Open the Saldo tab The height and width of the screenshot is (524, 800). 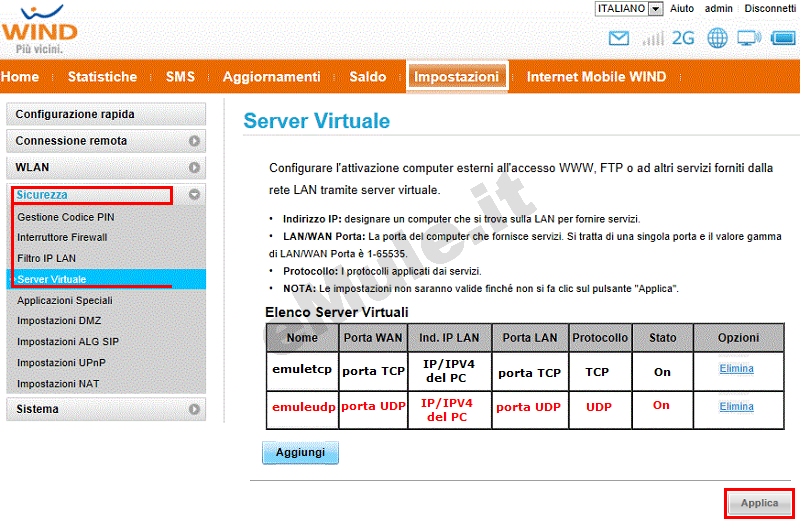point(367,77)
